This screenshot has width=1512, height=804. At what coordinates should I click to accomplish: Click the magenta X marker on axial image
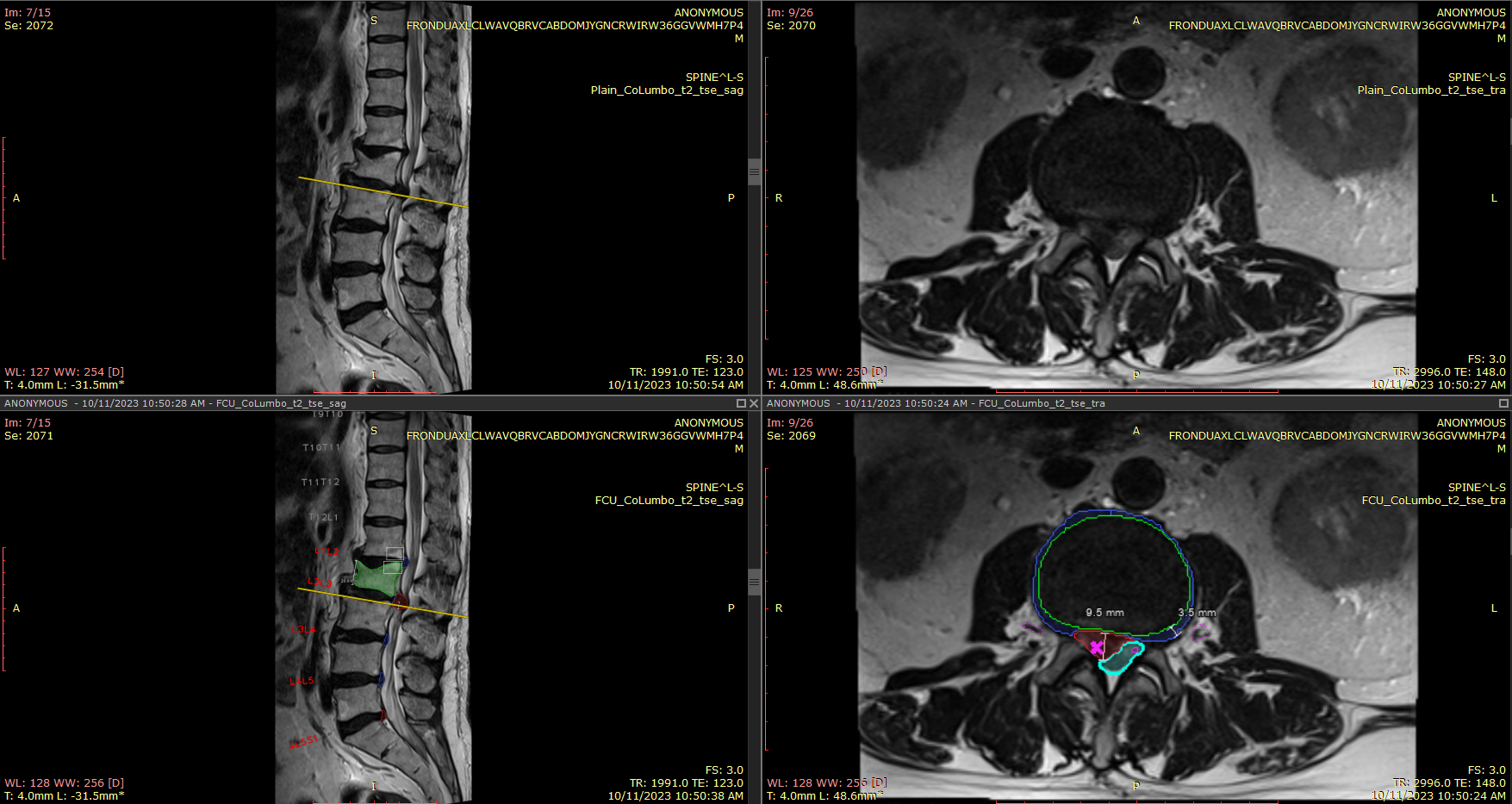[1097, 646]
